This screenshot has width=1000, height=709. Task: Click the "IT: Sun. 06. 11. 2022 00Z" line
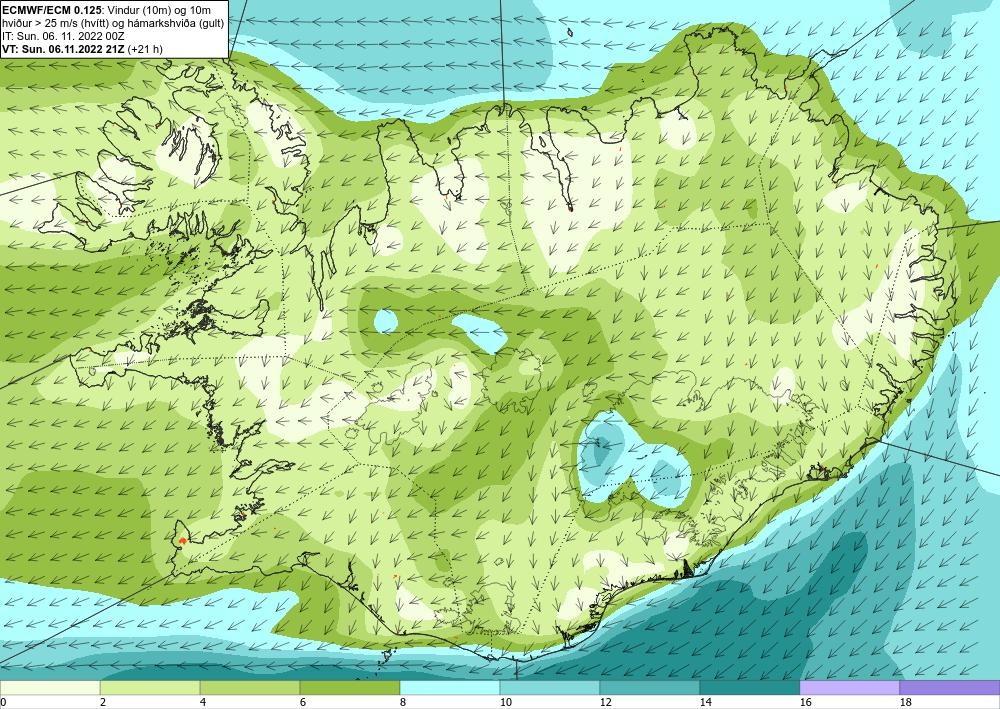63,36
